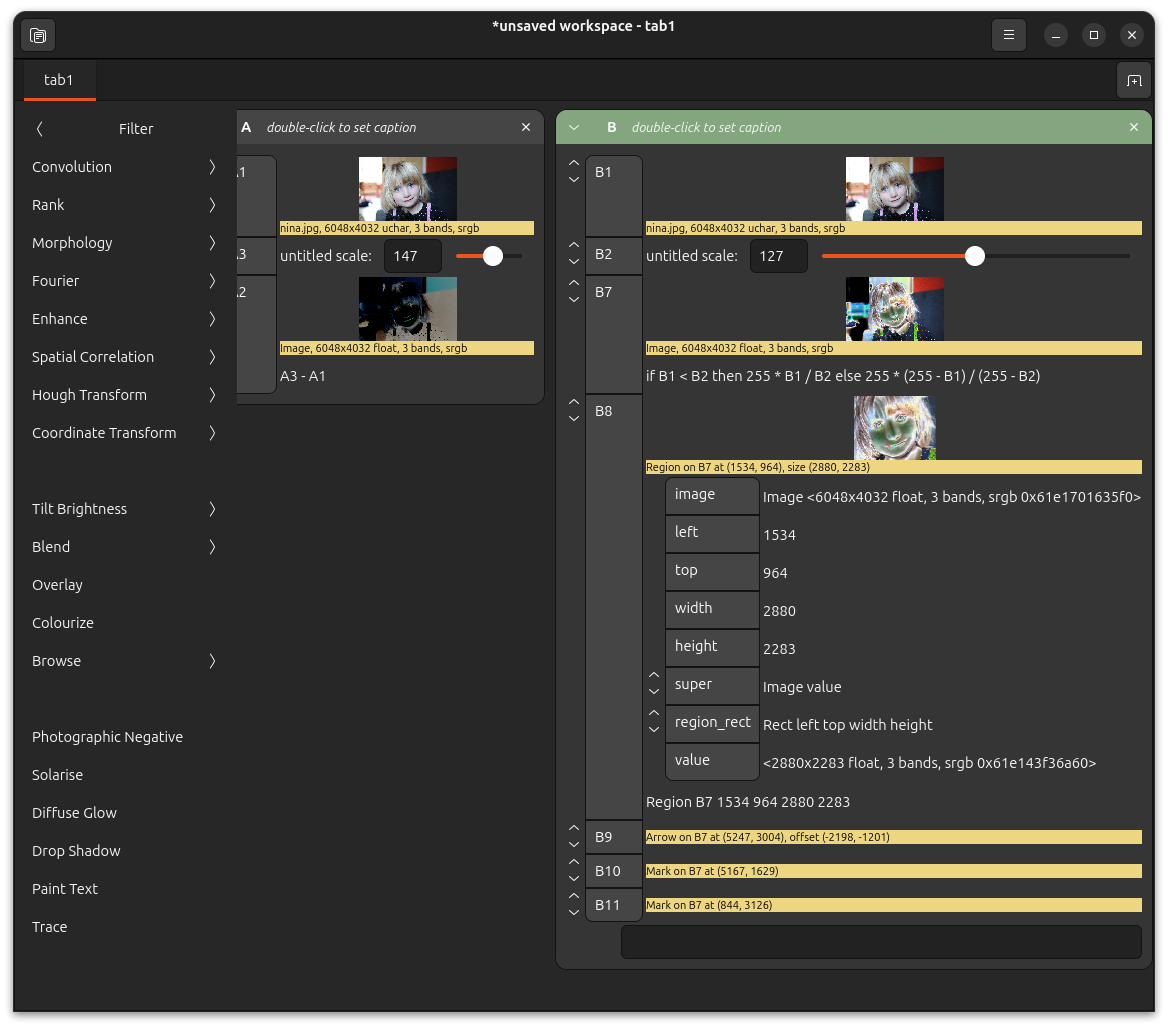Expand row B11 mark details
1168x1028 pixels.
click(574, 904)
